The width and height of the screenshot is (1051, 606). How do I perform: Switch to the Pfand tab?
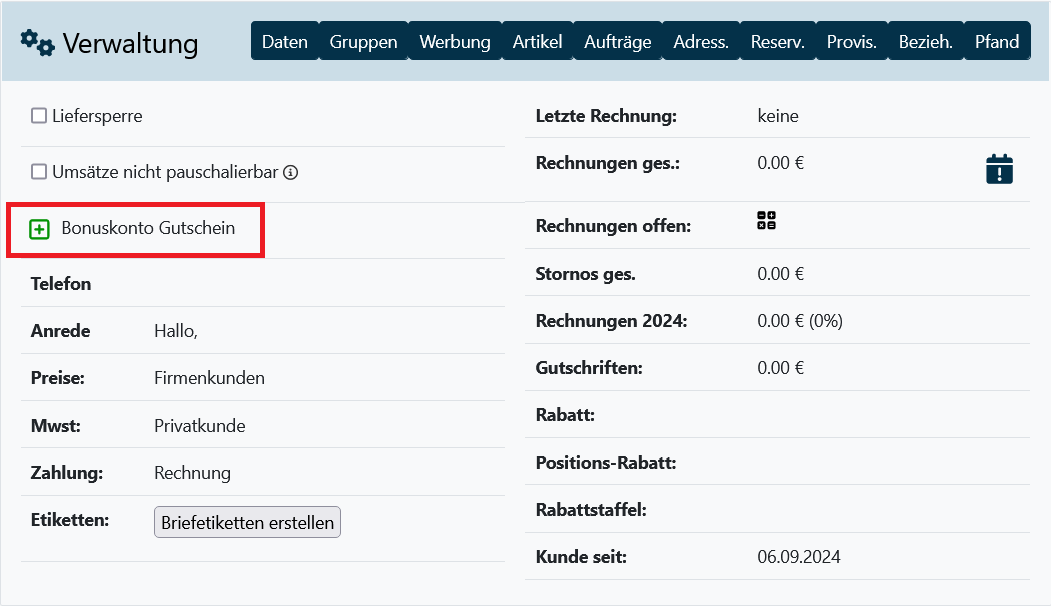tap(998, 42)
